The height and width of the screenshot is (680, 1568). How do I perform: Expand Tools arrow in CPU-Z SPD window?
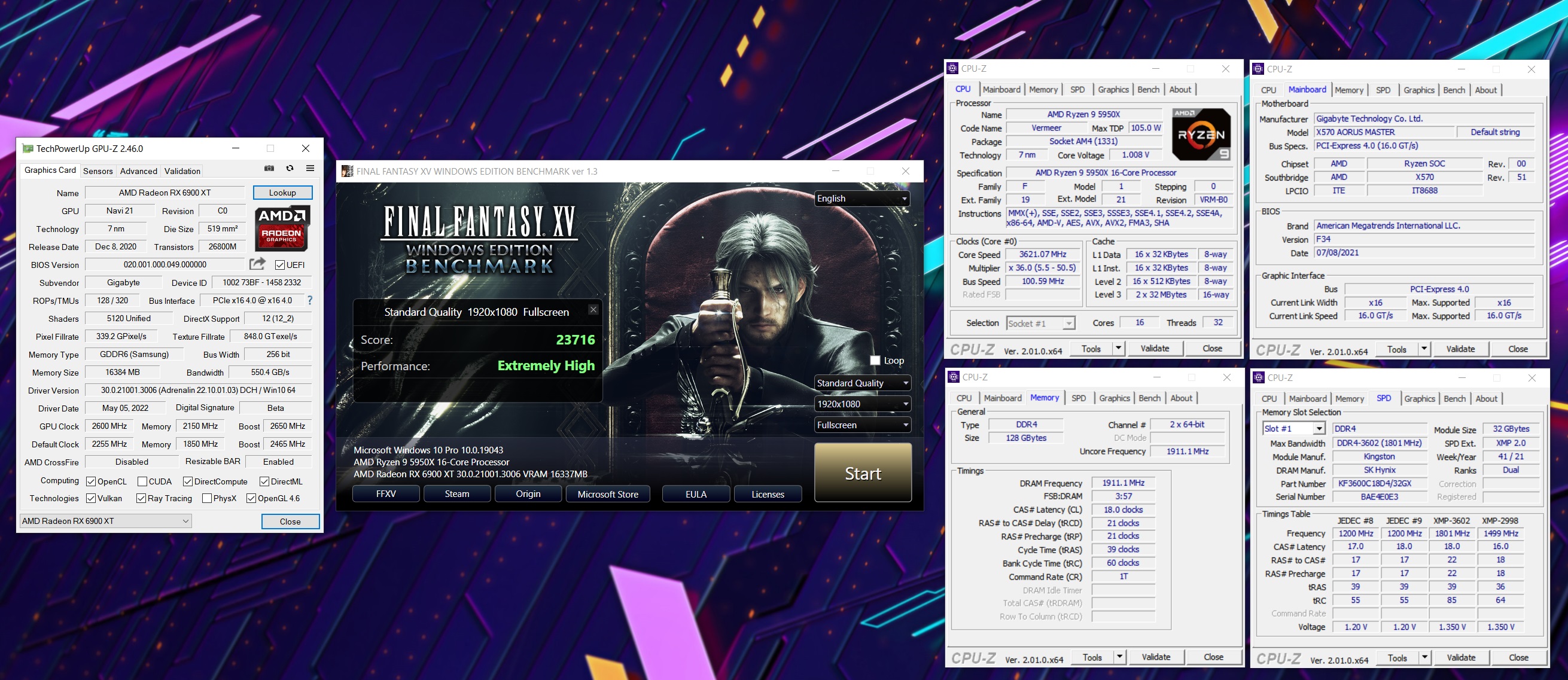[x=1424, y=657]
